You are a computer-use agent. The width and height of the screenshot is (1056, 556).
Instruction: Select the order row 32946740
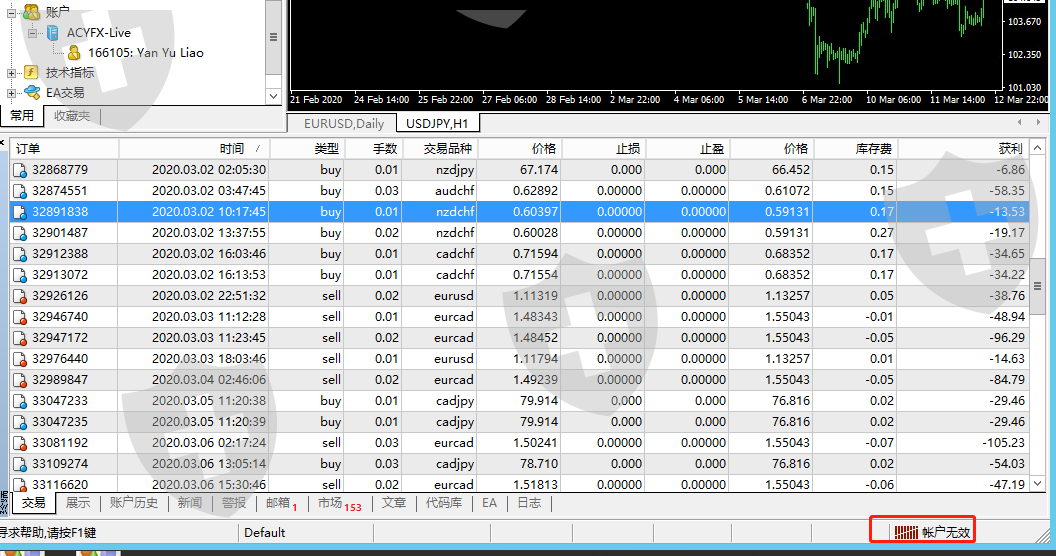pos(60,317)
